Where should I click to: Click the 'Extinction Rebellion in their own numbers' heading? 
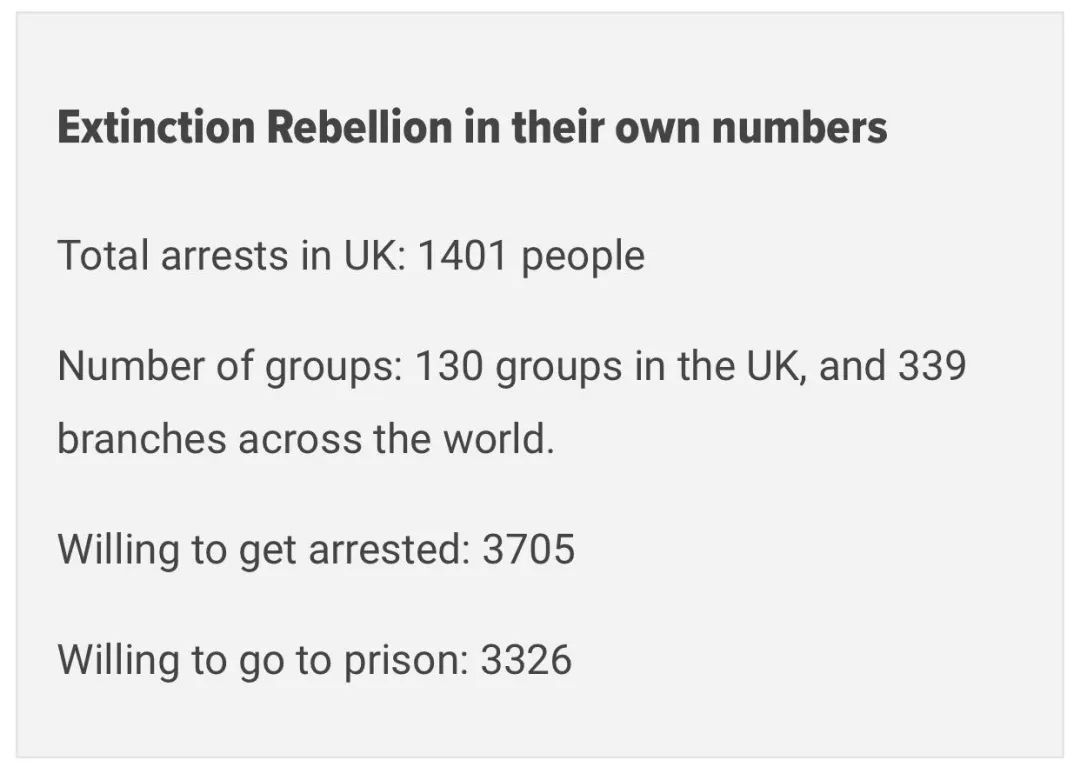472,128
